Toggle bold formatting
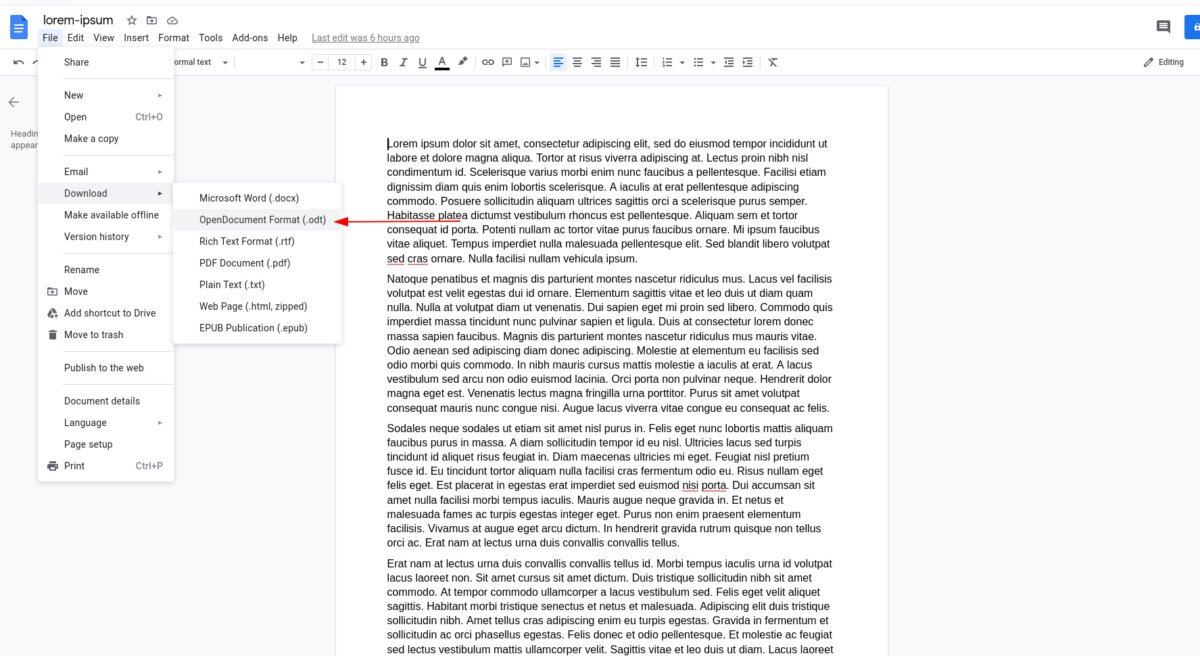Screen dimensions: 1200x656 [x=384, y=62]
